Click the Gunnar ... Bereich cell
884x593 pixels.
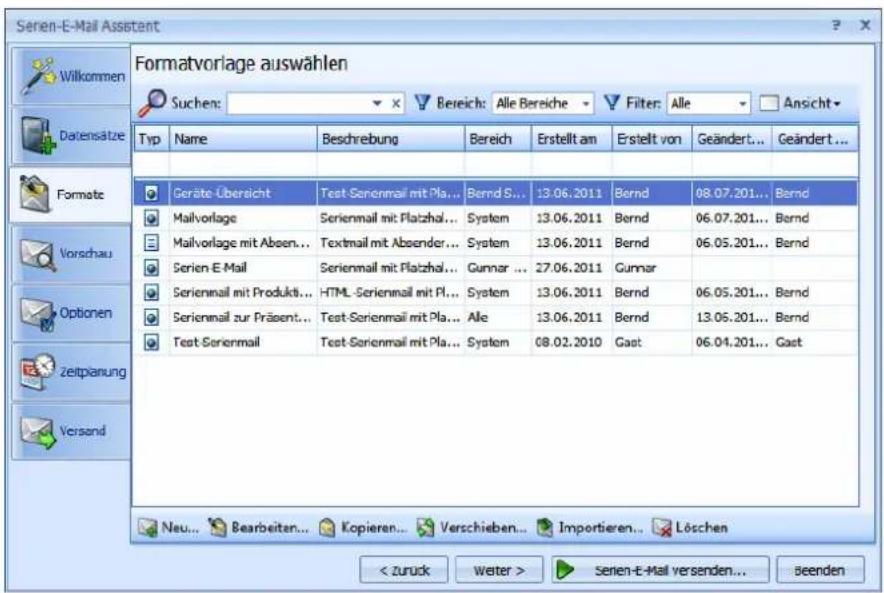(497, 268)
